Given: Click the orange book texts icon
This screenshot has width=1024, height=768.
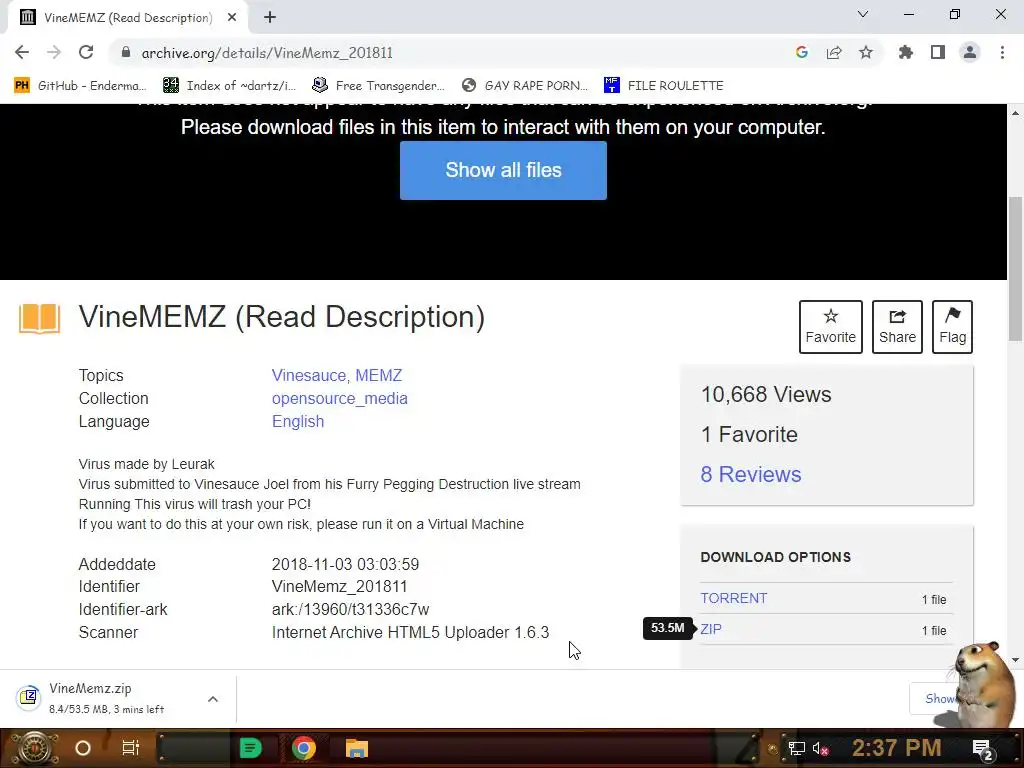Looking at the screenshot, I should click(x=39, y=319).
